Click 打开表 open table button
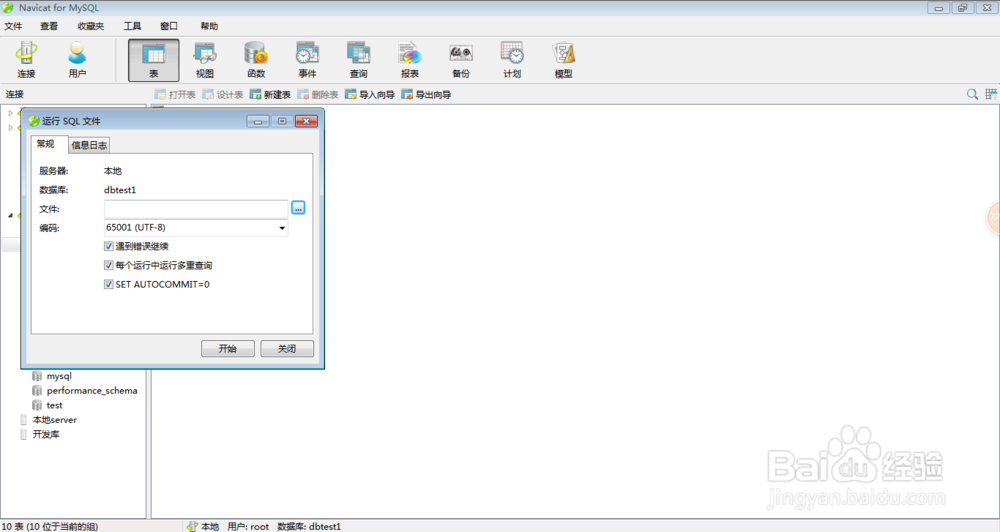This screenshot has width=1000, height=532. coord(175,94)
